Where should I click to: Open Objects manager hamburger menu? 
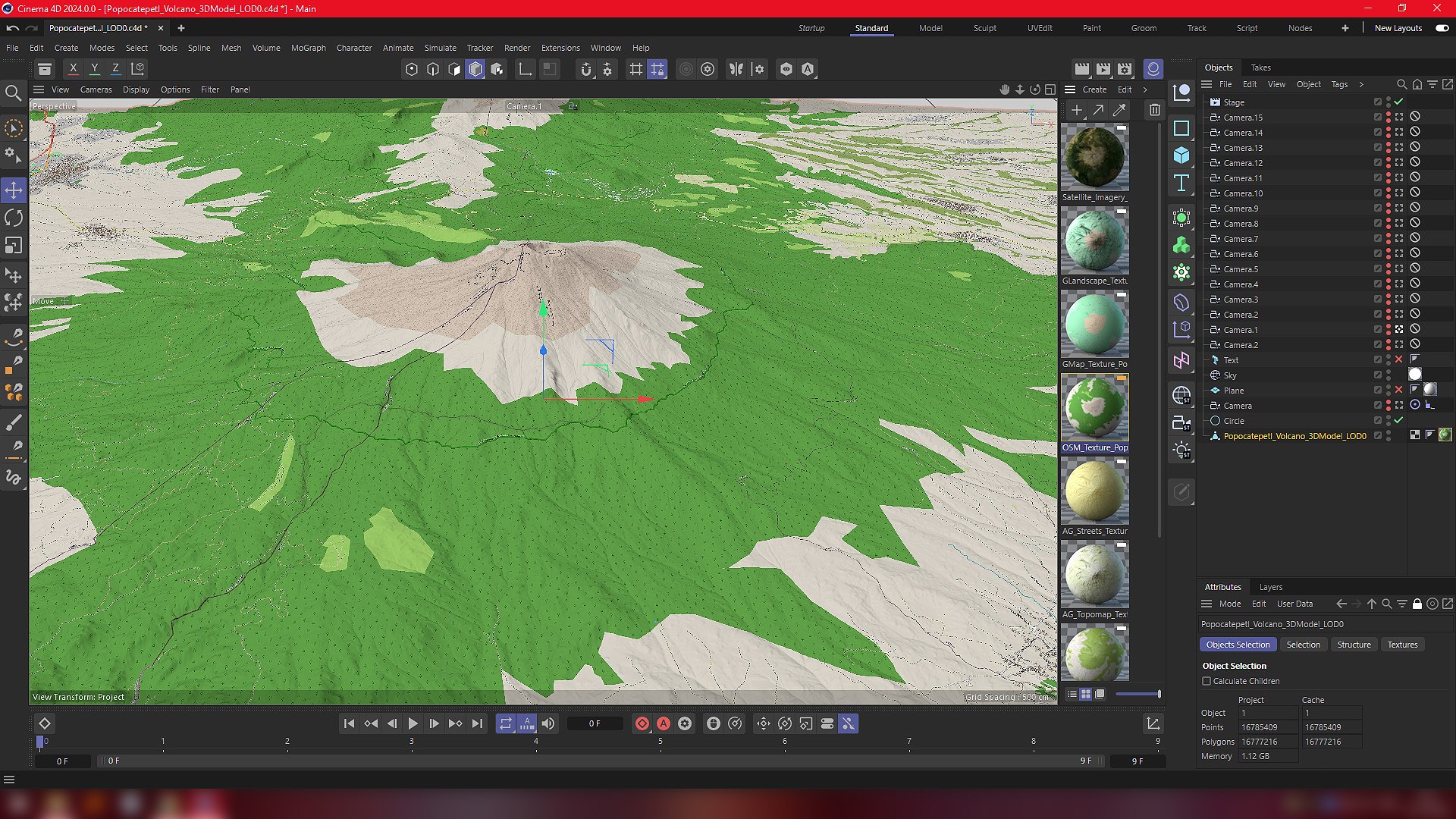(1207, 84)
